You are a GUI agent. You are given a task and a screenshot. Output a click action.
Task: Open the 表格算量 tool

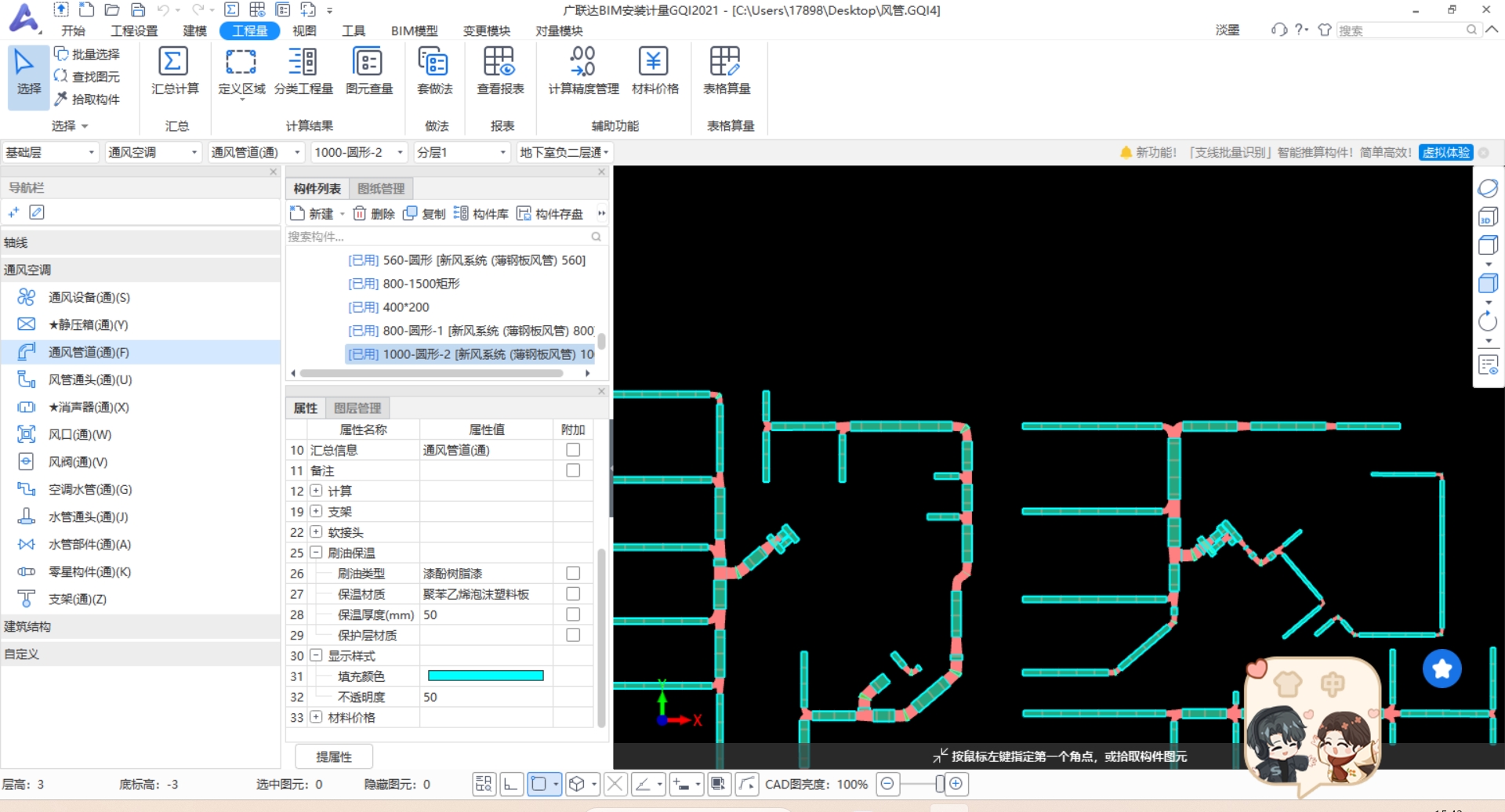coord(726,71)
